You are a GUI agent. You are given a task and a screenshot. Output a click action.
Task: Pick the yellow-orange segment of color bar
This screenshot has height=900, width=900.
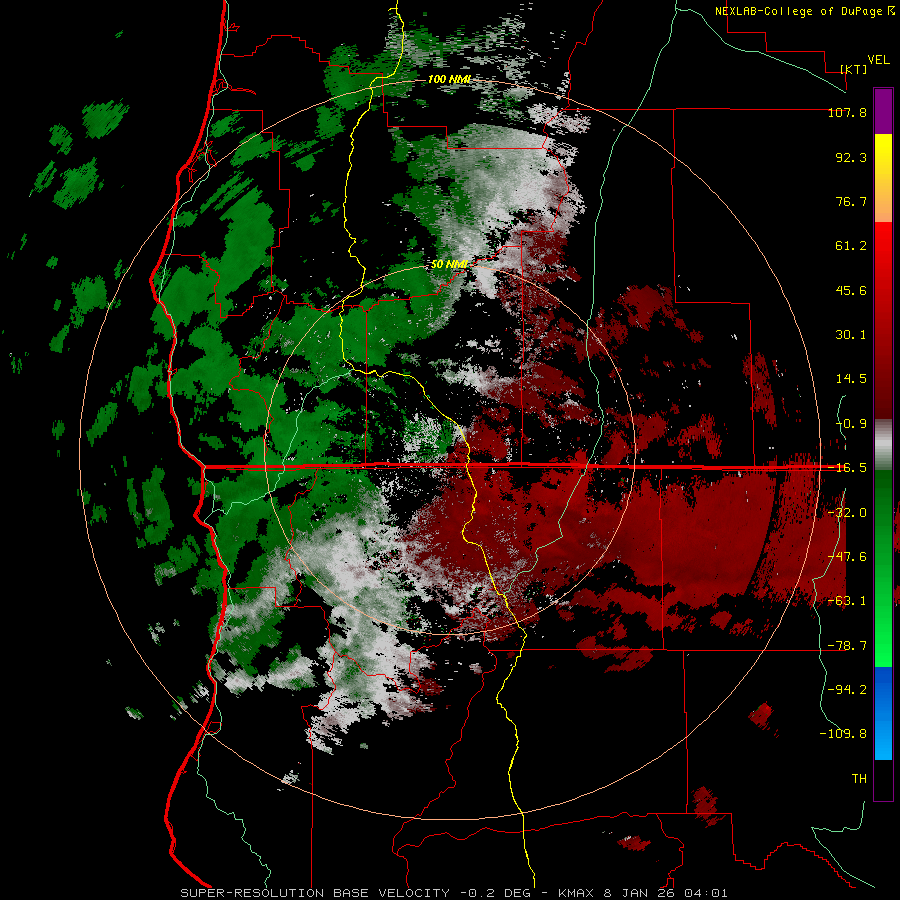883,178
